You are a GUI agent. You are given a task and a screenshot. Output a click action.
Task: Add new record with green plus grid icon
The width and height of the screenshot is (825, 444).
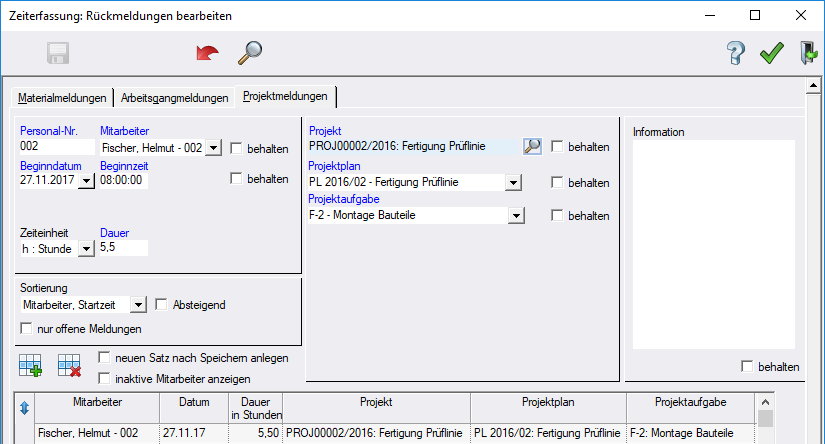click(x=31, y=367)
